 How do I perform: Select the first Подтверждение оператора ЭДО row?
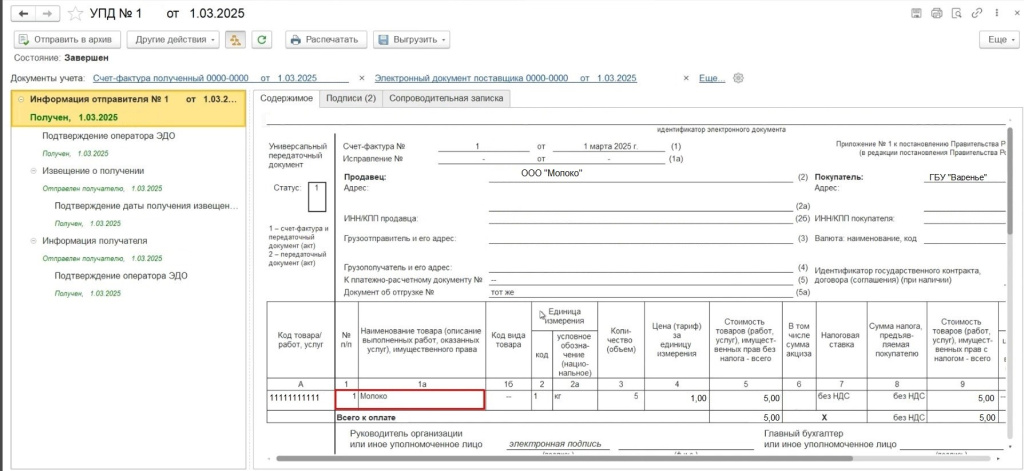(x=108, y=136)
